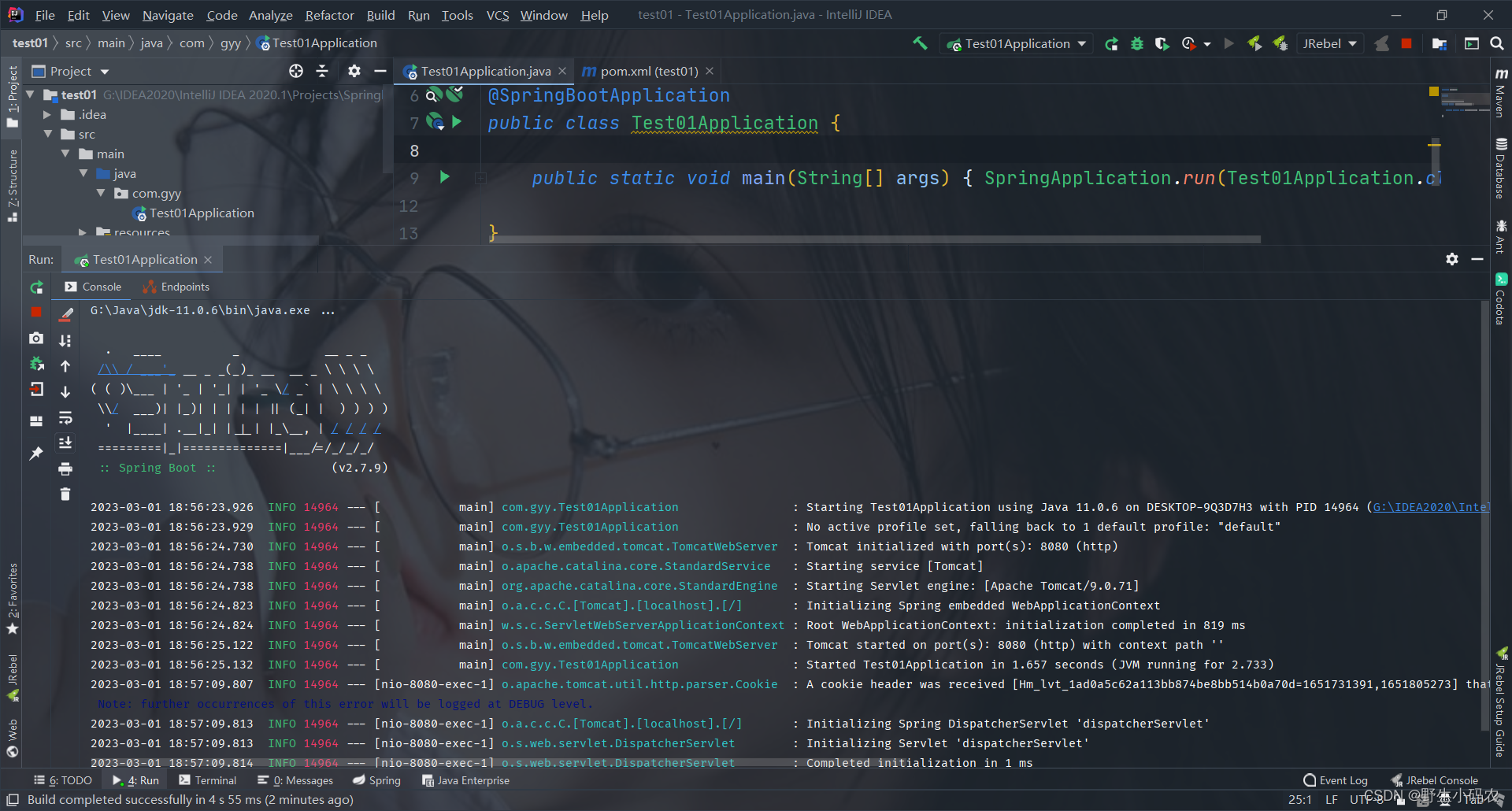1512x811 pixels.
Task: Collapse all in the Project panel
Action: tap(322, 71)
